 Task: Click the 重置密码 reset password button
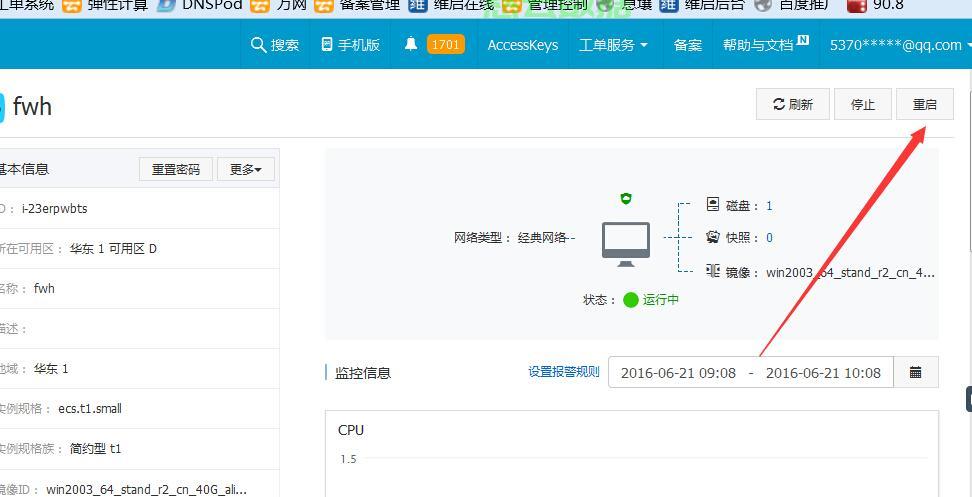point(176,169)
